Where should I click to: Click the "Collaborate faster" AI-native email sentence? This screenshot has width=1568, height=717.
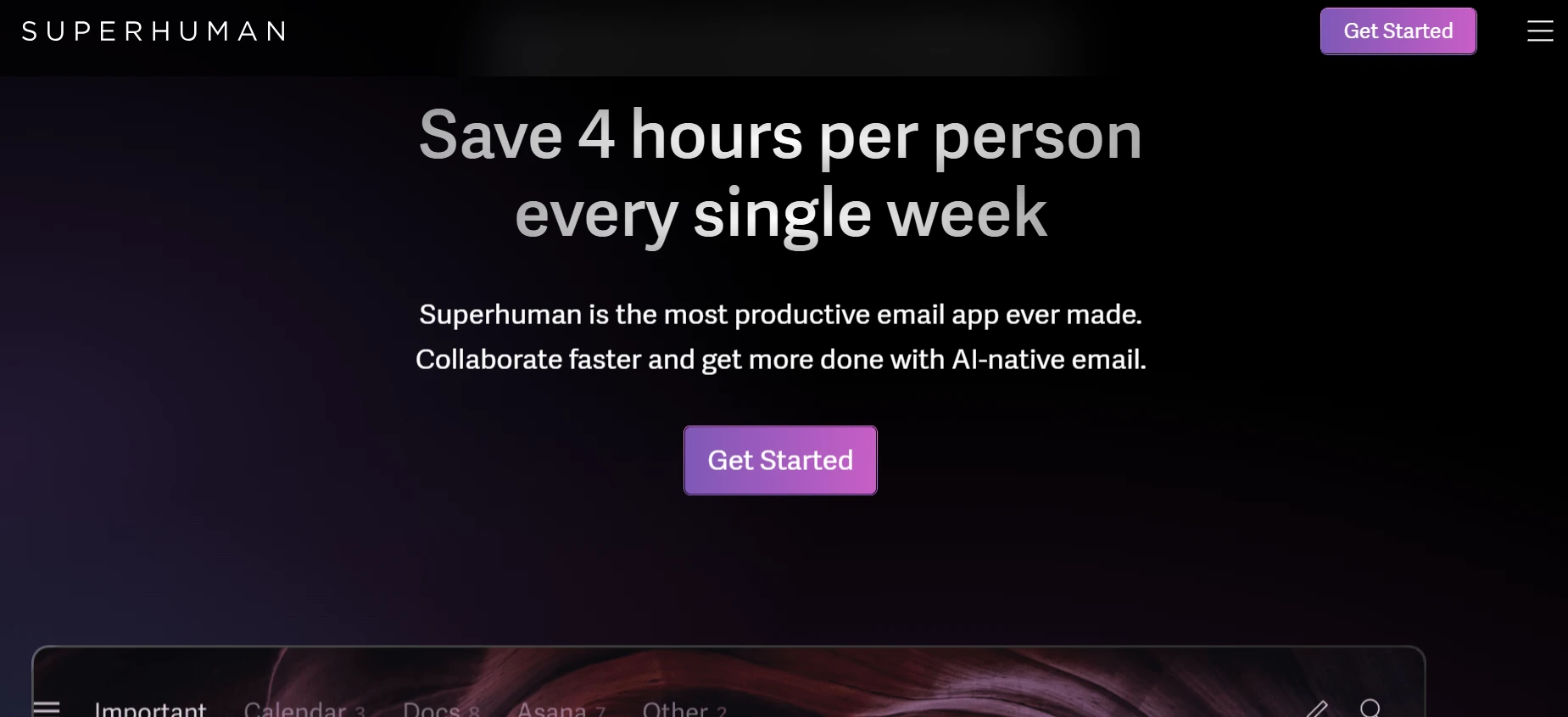pyautogui.click(x=780, y=360)
